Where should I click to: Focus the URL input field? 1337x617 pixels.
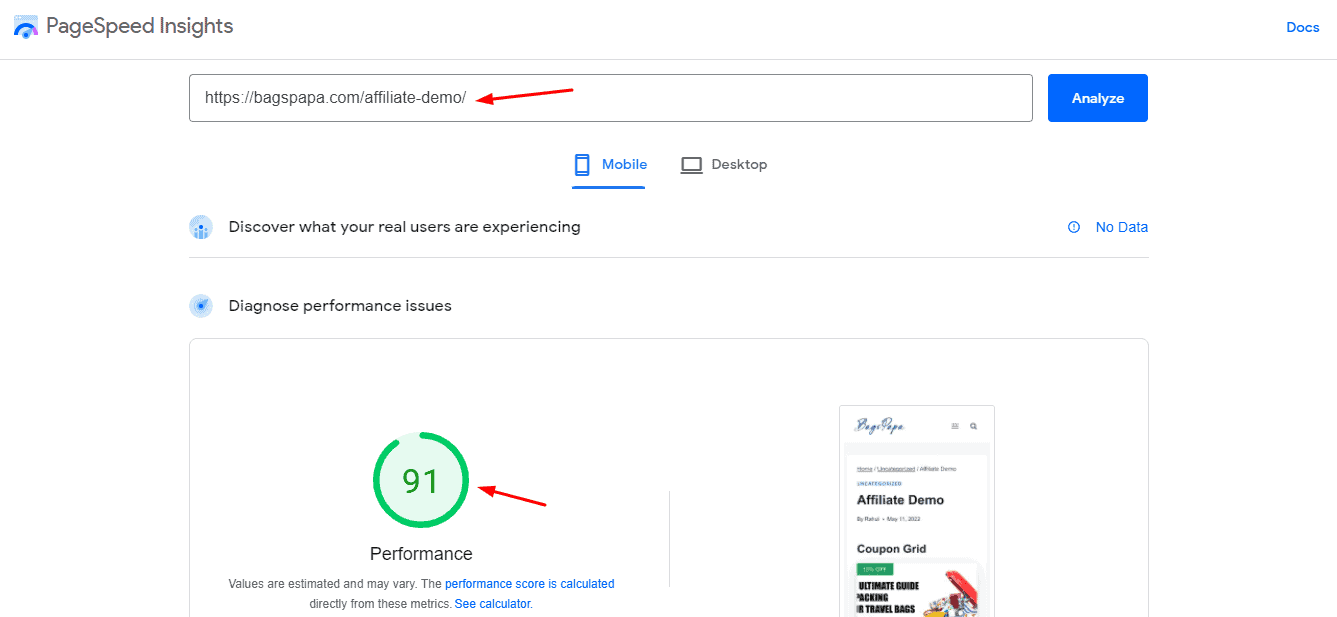coord(610,98)
